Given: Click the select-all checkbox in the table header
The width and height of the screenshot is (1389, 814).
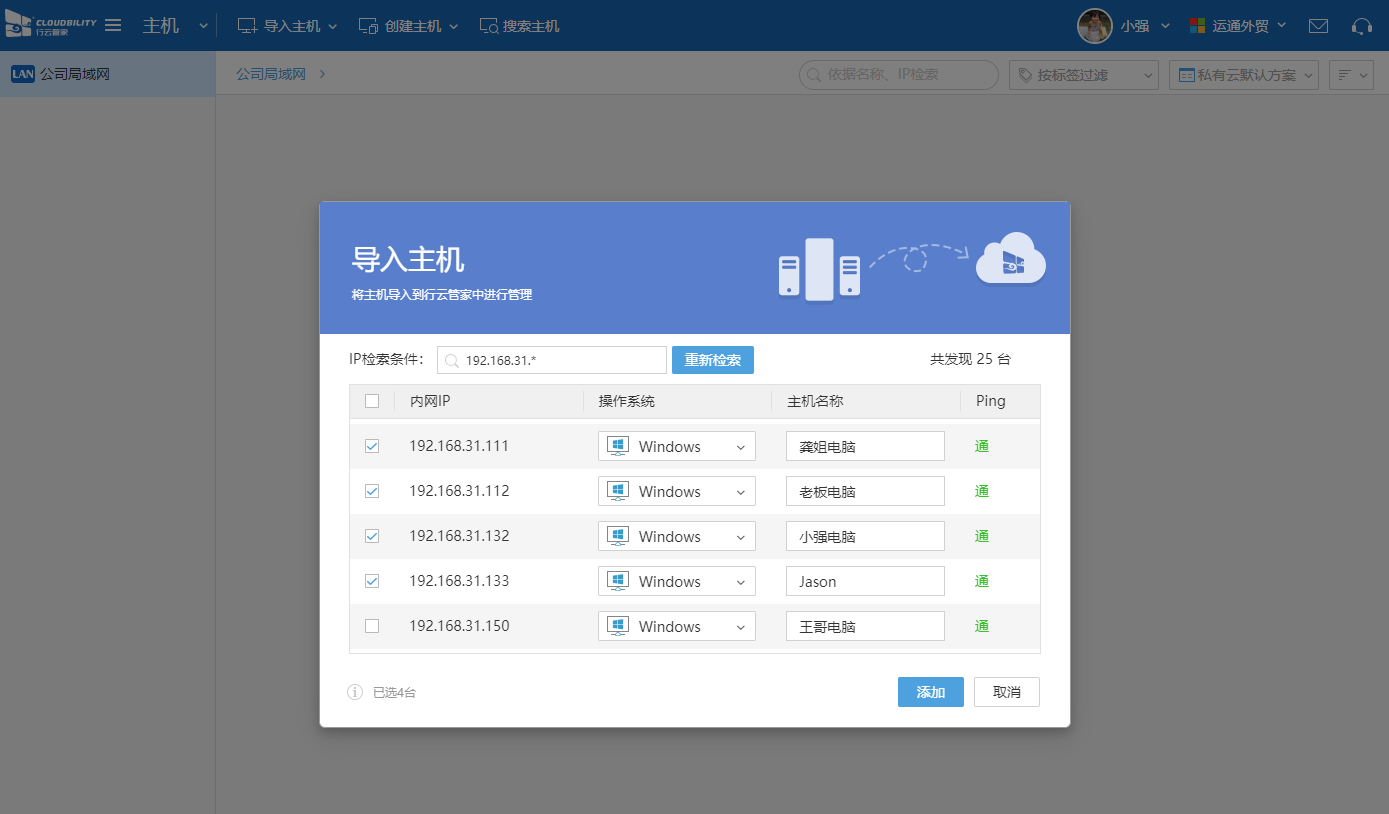Looking at the screenshot, I should 372,400.
